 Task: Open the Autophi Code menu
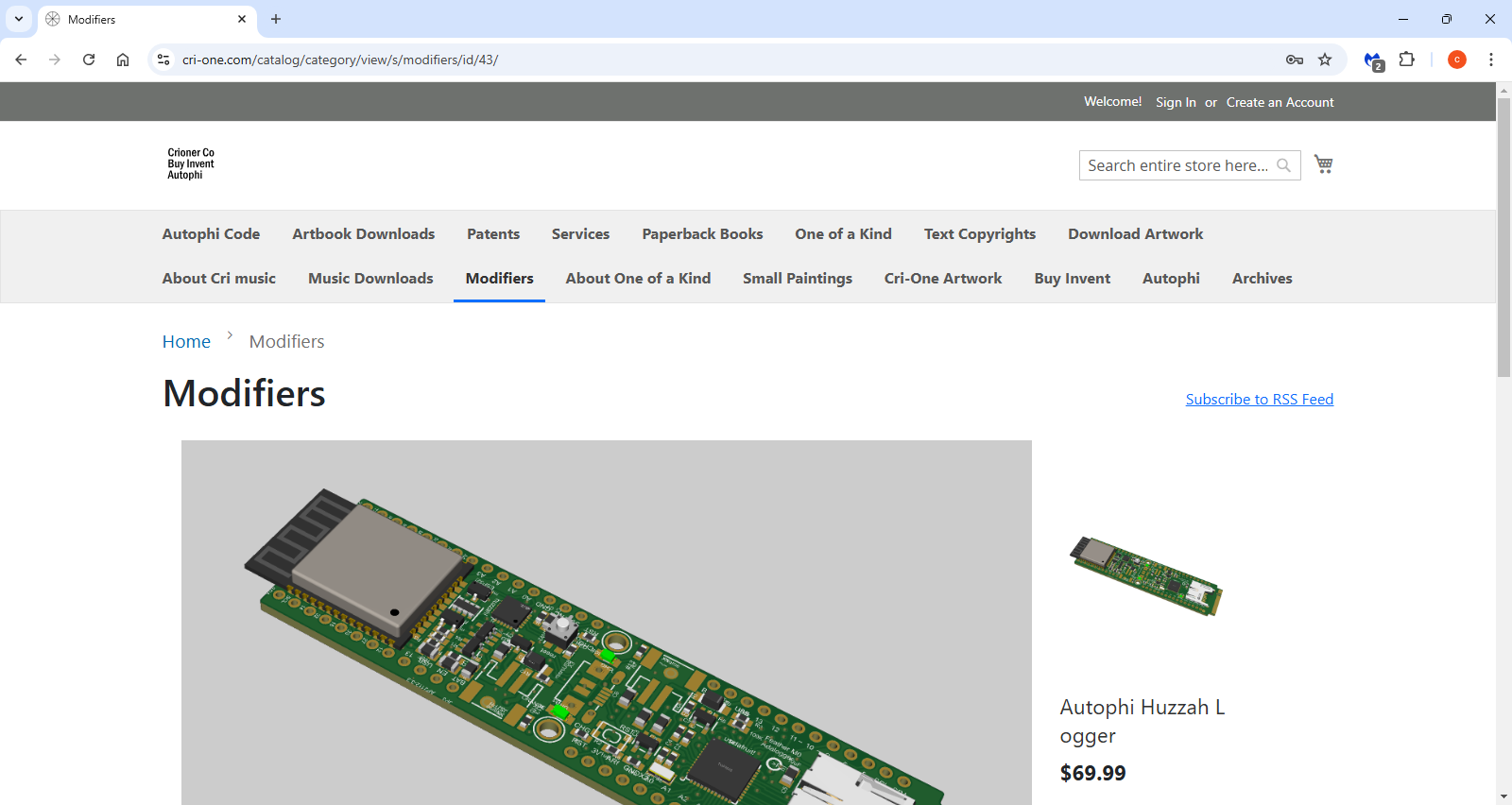pos(211,233)
